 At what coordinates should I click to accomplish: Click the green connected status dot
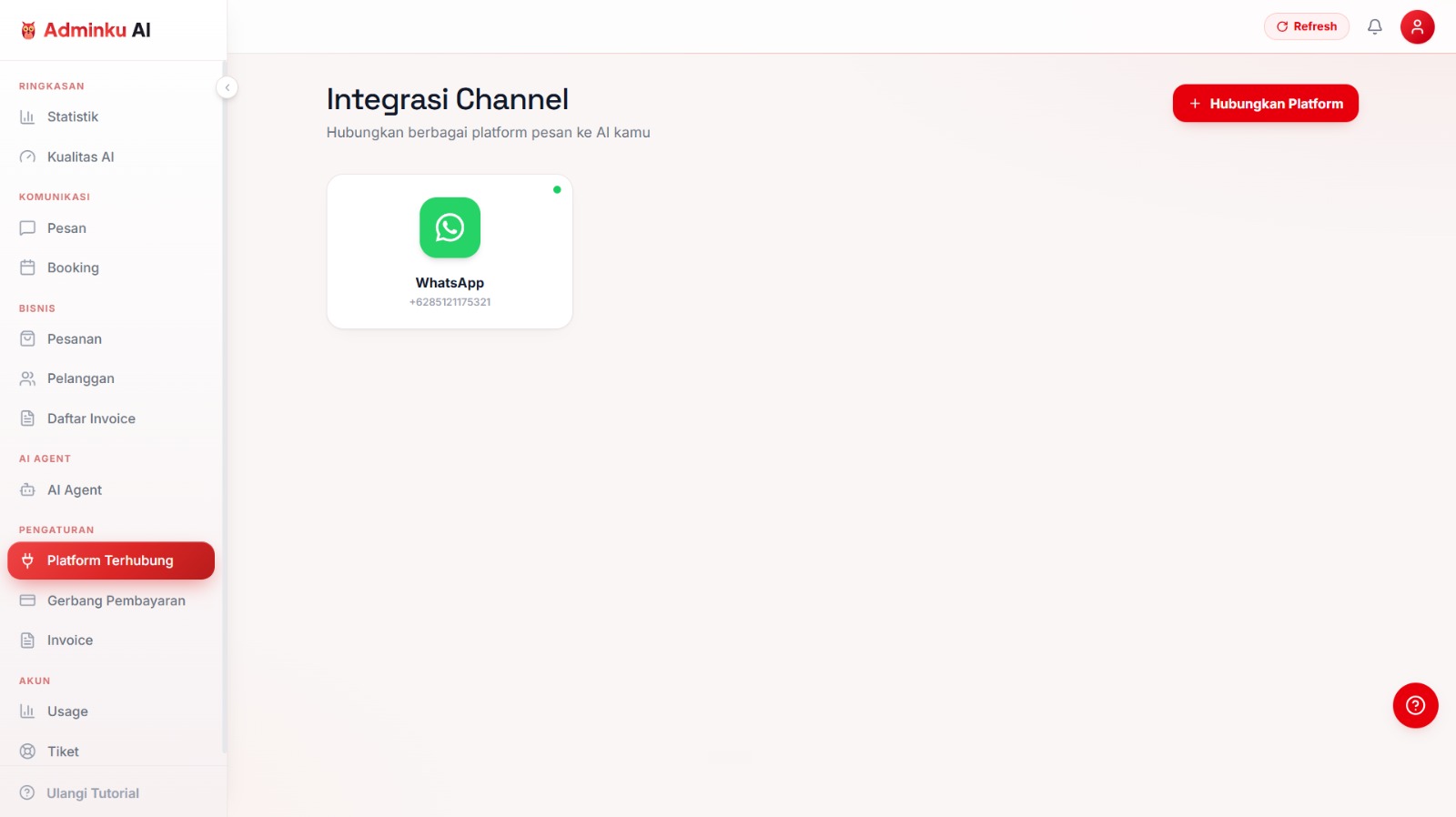(557, 189)
